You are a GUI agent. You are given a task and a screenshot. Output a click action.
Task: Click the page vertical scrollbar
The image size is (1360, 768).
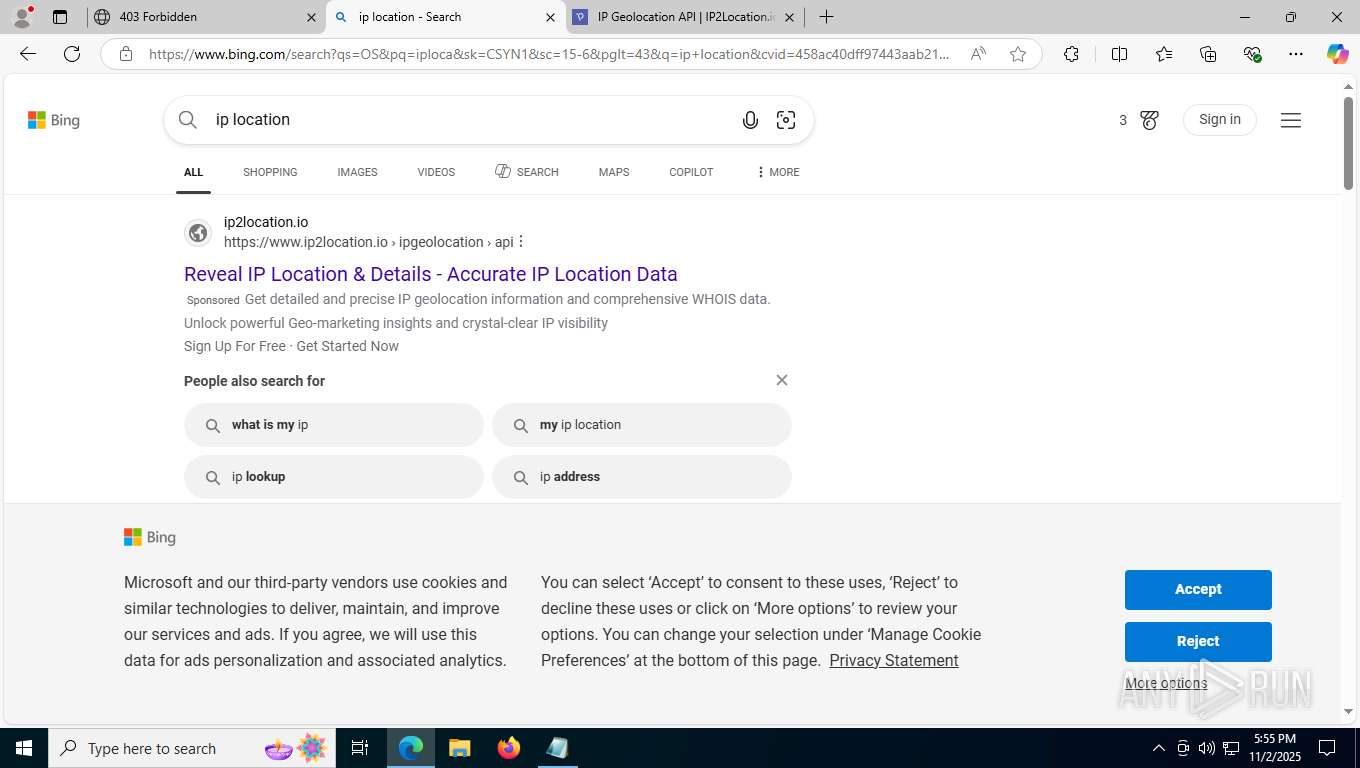[x=1348, y=144]
